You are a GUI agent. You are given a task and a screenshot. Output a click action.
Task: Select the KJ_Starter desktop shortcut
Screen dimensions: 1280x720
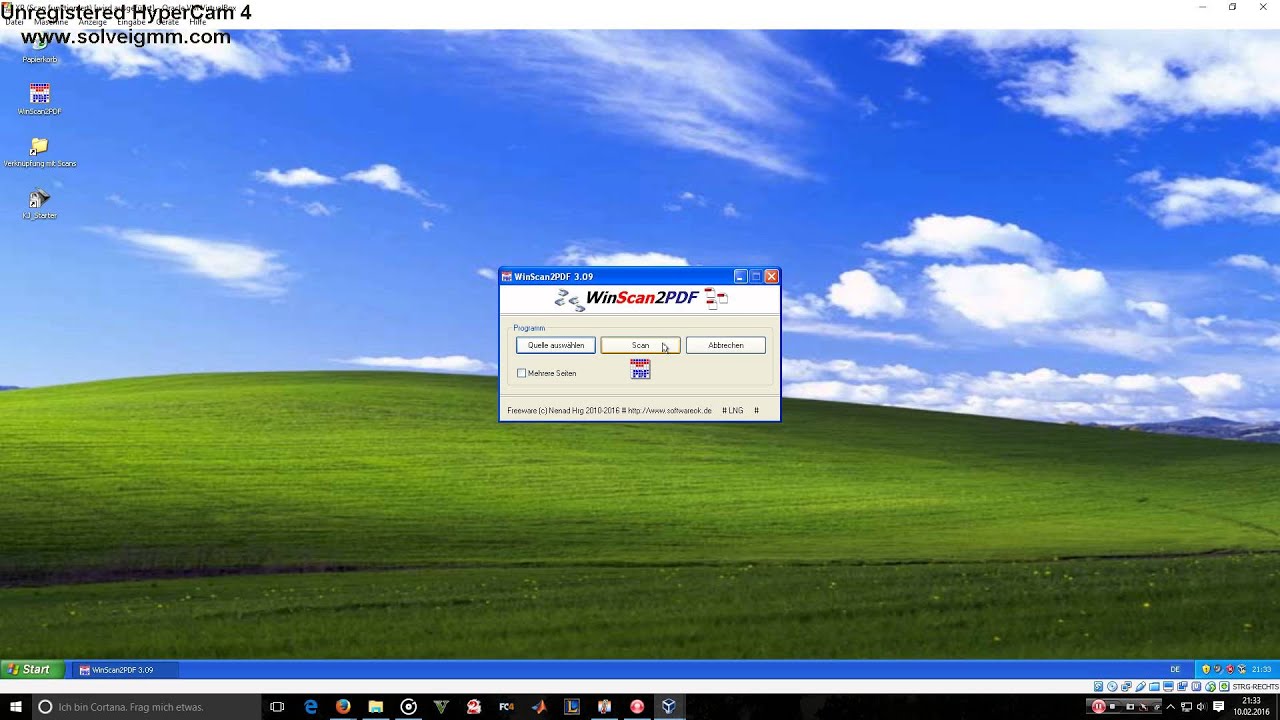pos(40,204)
